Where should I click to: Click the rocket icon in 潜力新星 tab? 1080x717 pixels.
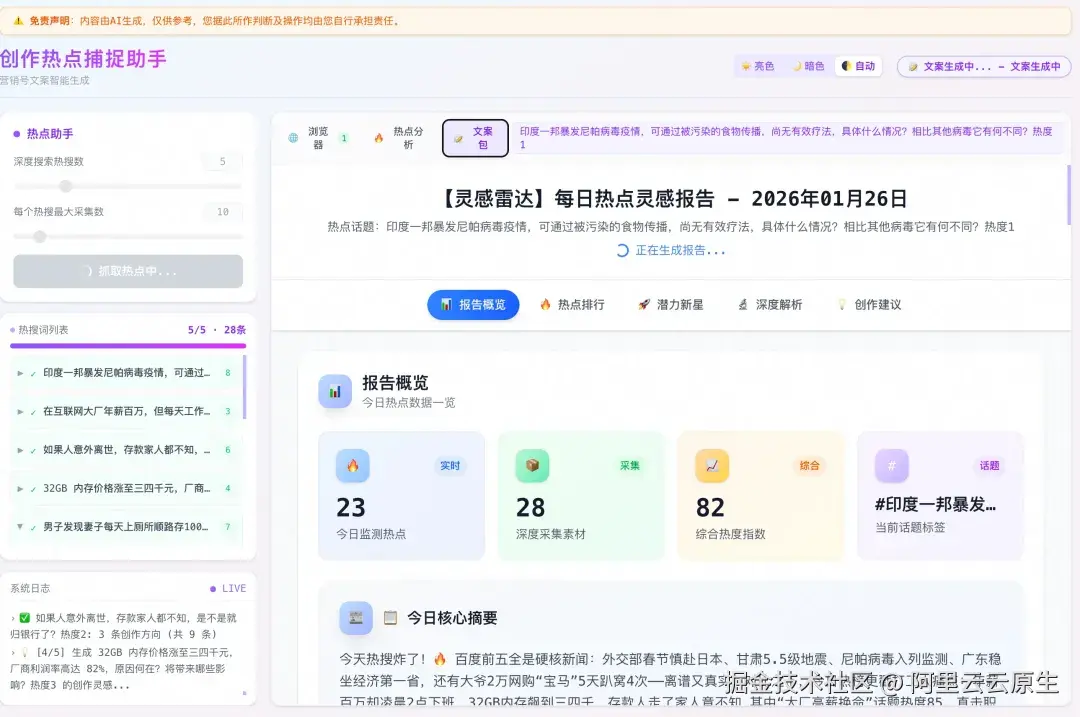click(644, 304)
